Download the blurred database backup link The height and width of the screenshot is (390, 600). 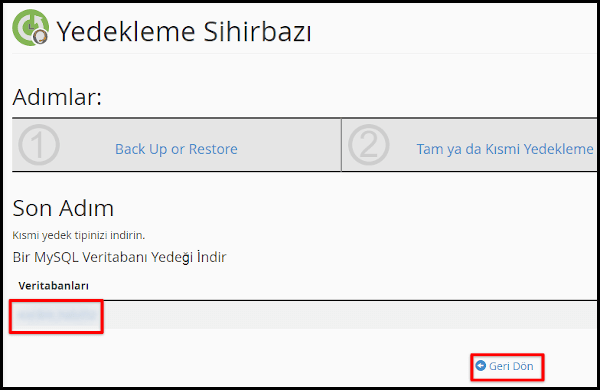click(x=57, y=315)
